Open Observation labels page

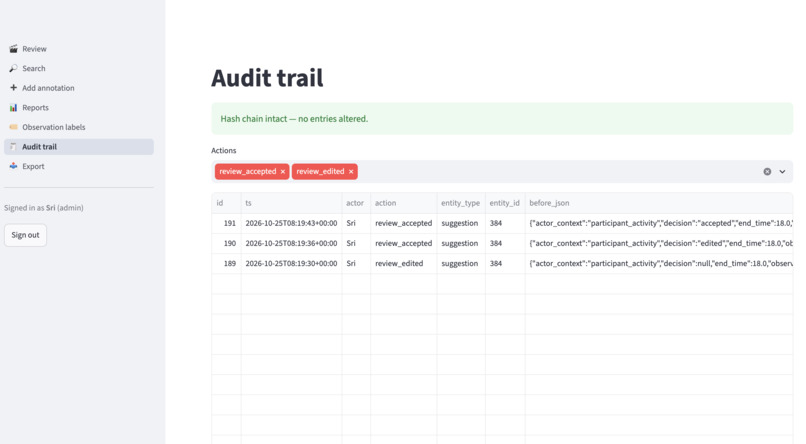(x=79, y=127)
